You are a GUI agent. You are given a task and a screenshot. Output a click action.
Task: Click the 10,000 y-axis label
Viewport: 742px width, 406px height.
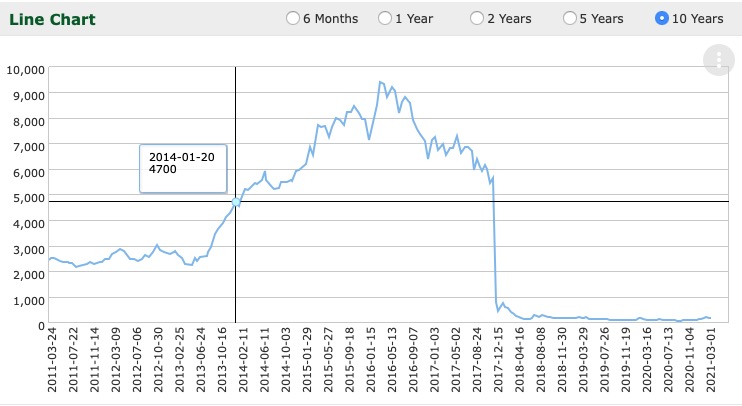(25, 70)
